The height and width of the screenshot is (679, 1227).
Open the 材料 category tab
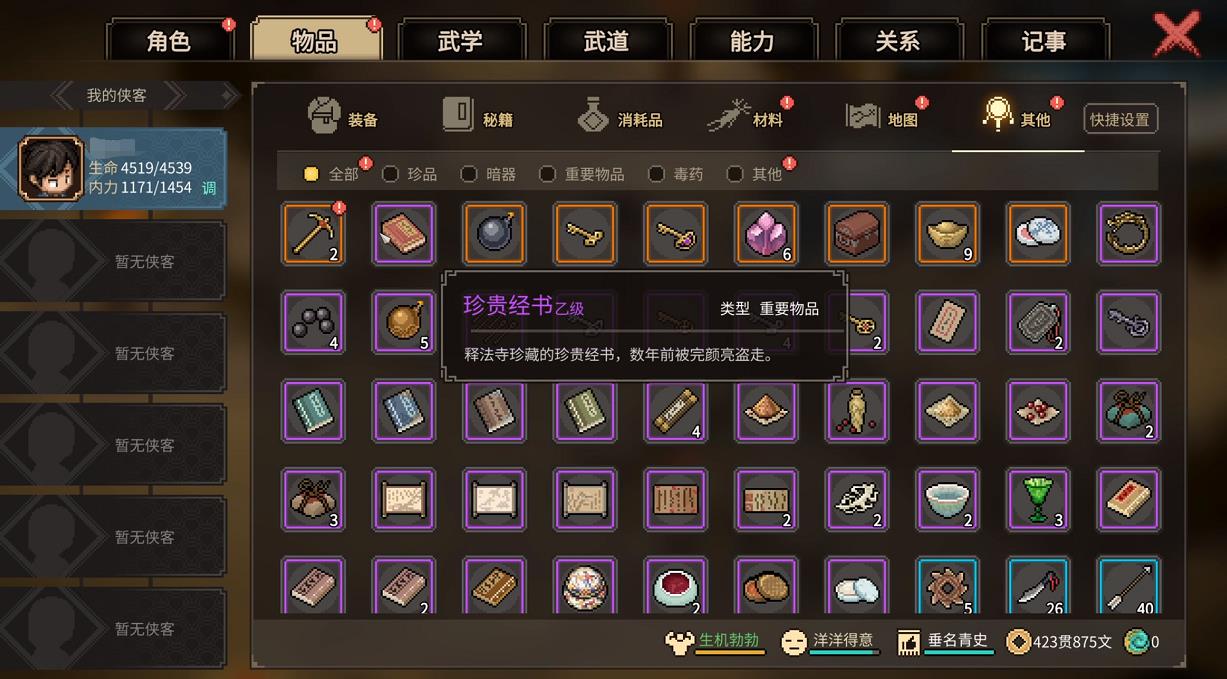click(753, 118)
